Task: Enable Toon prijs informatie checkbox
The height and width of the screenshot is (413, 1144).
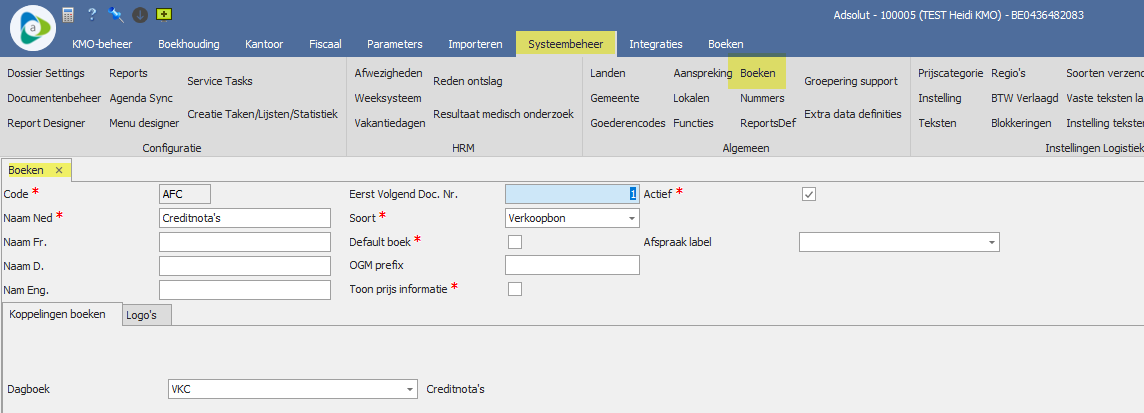Action: [x=515, y=289]
